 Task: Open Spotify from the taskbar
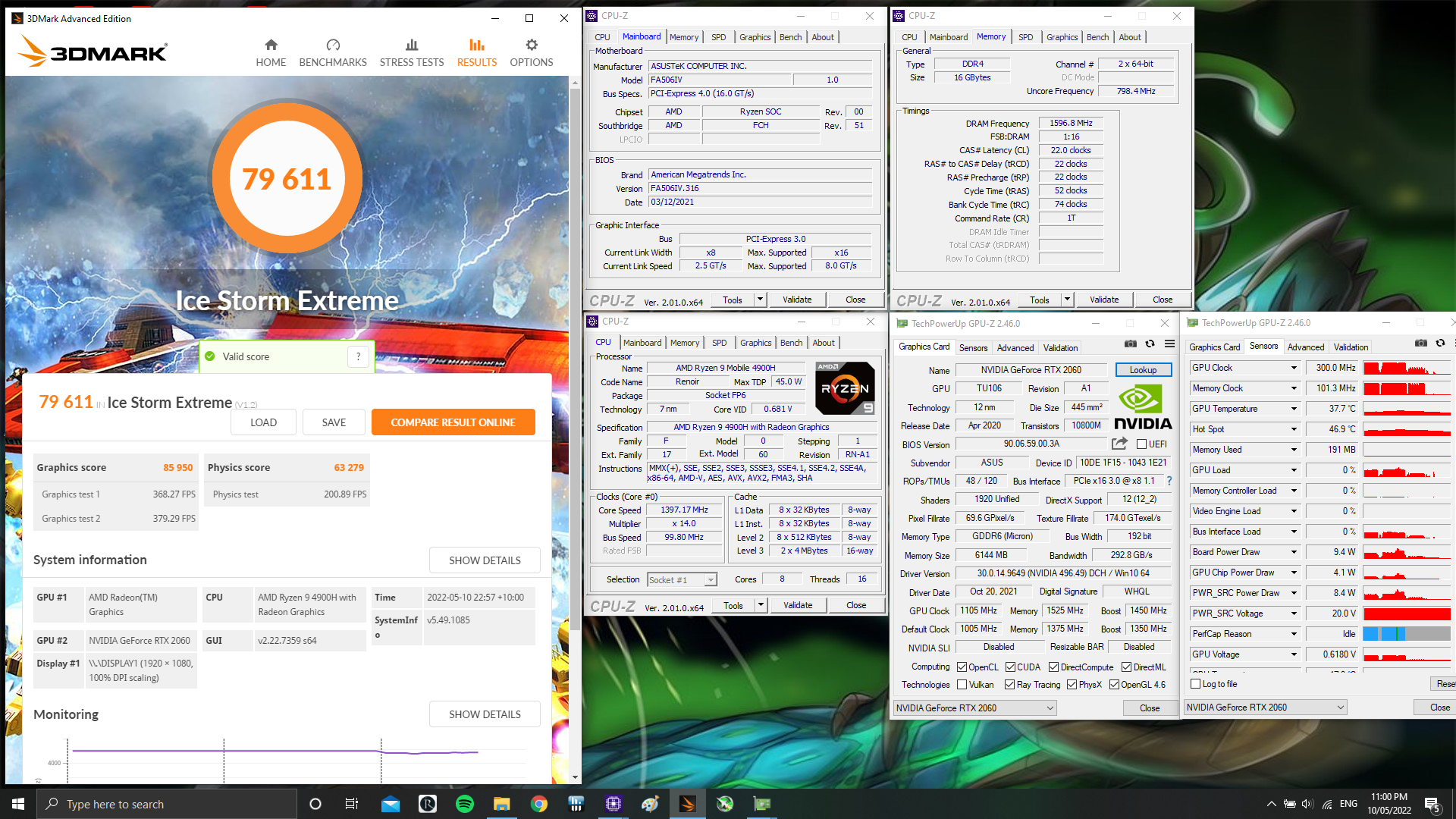465,804
